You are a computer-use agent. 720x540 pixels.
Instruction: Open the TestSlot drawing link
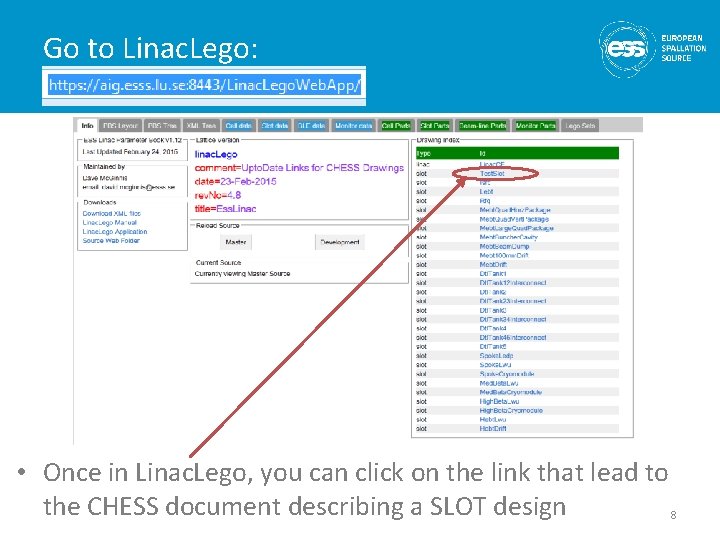pos(492,174)
